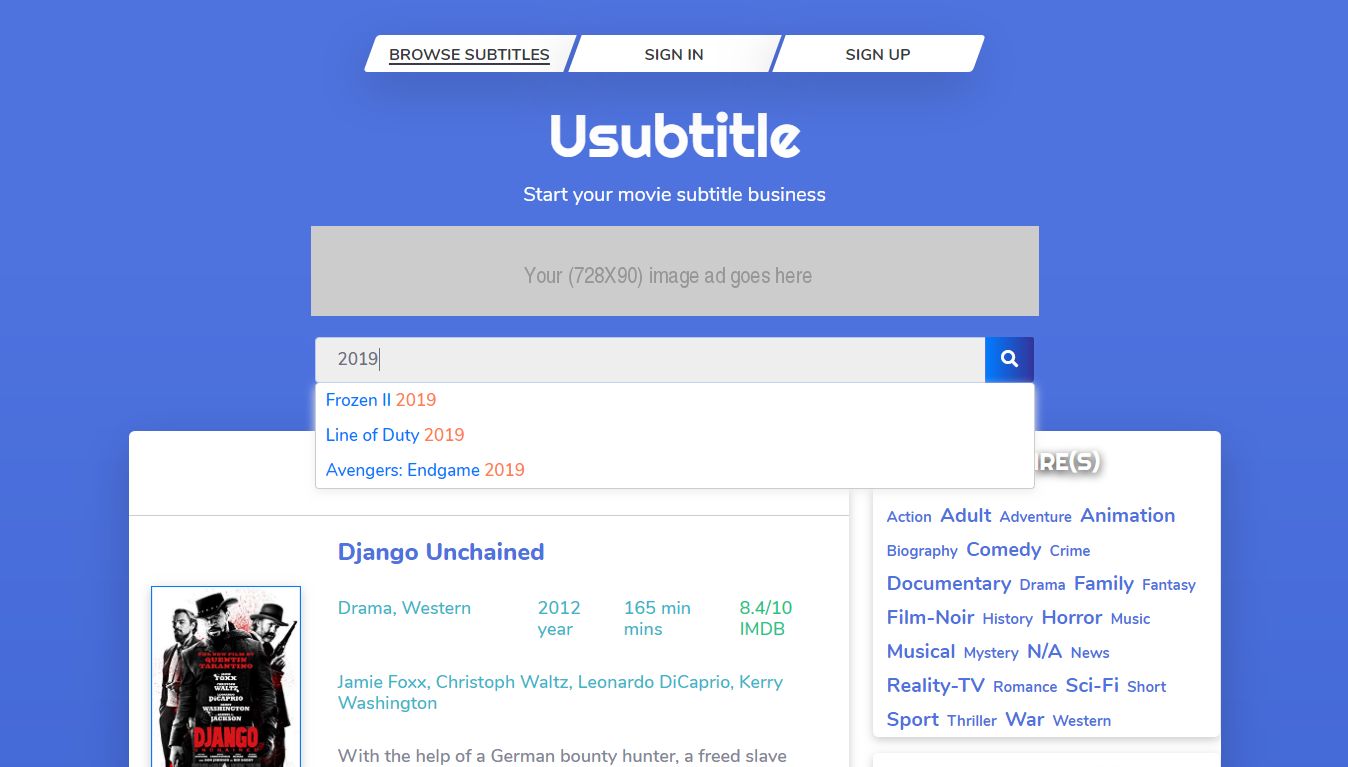Select Line of Duty 2019 suggestion

click(x=395, y=435)
